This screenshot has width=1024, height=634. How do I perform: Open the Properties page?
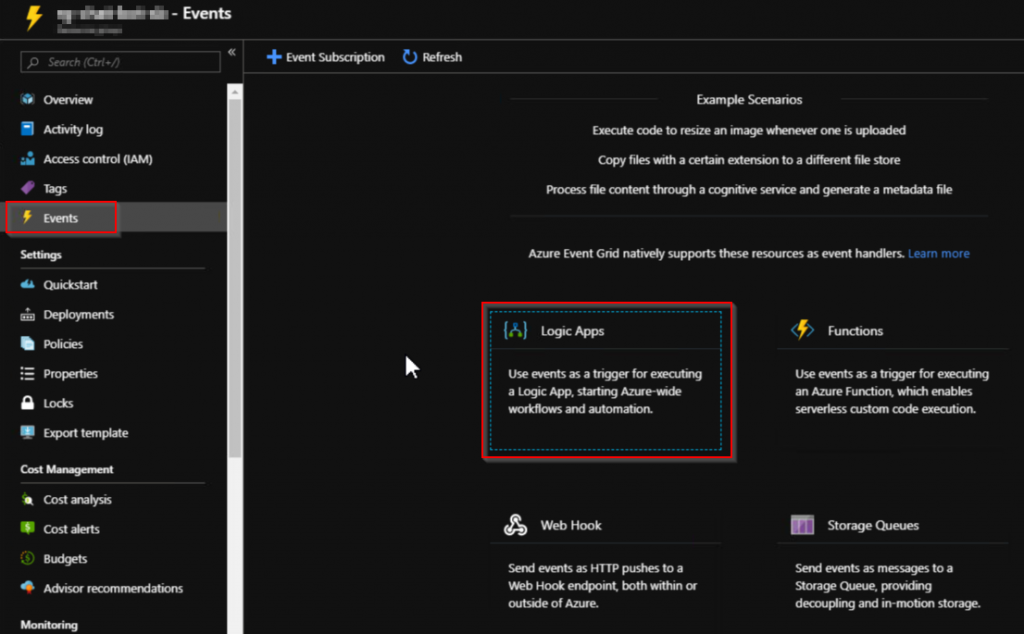coord(71,373)
